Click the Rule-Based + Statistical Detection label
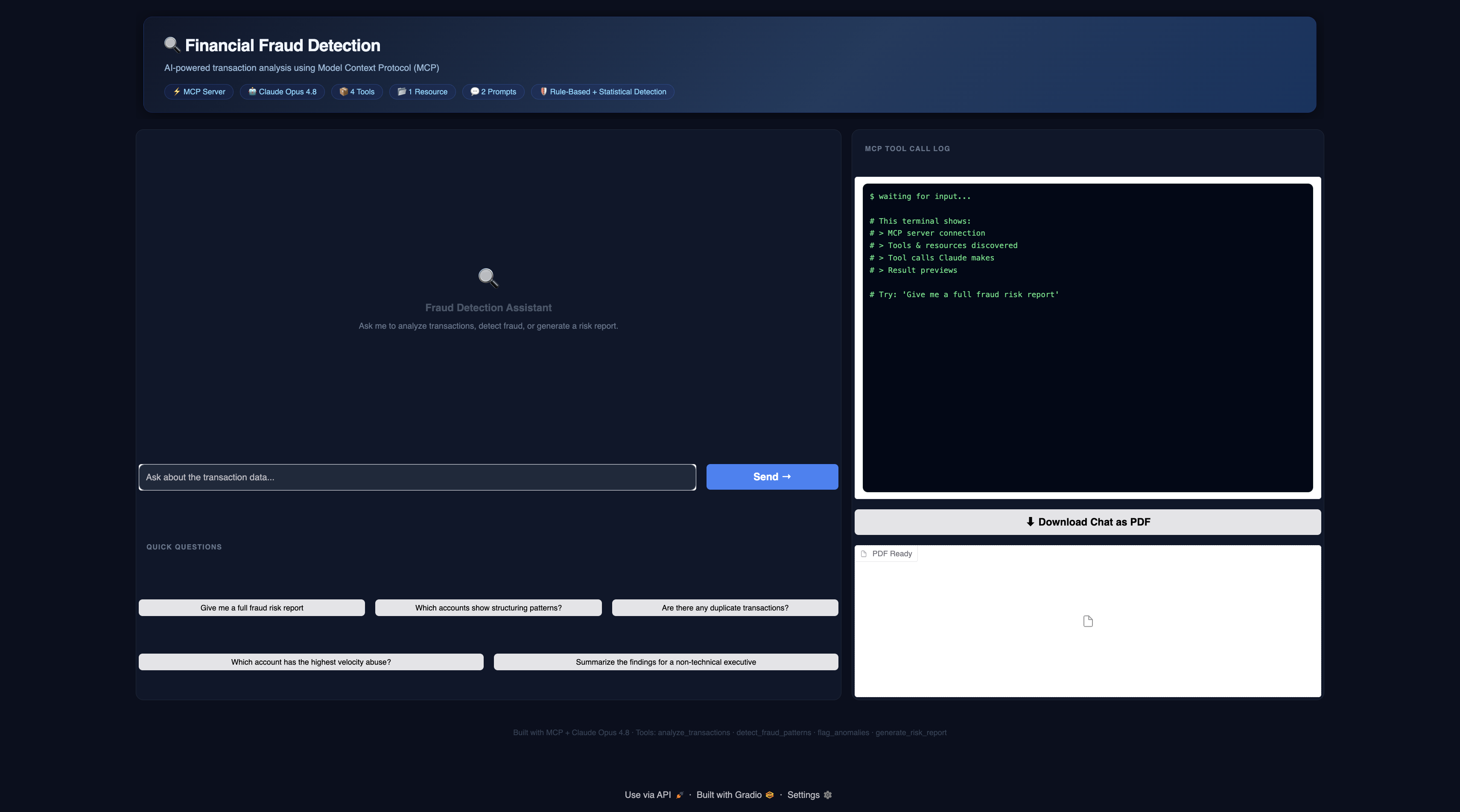 pyautogui.click(x=608, y=91)
